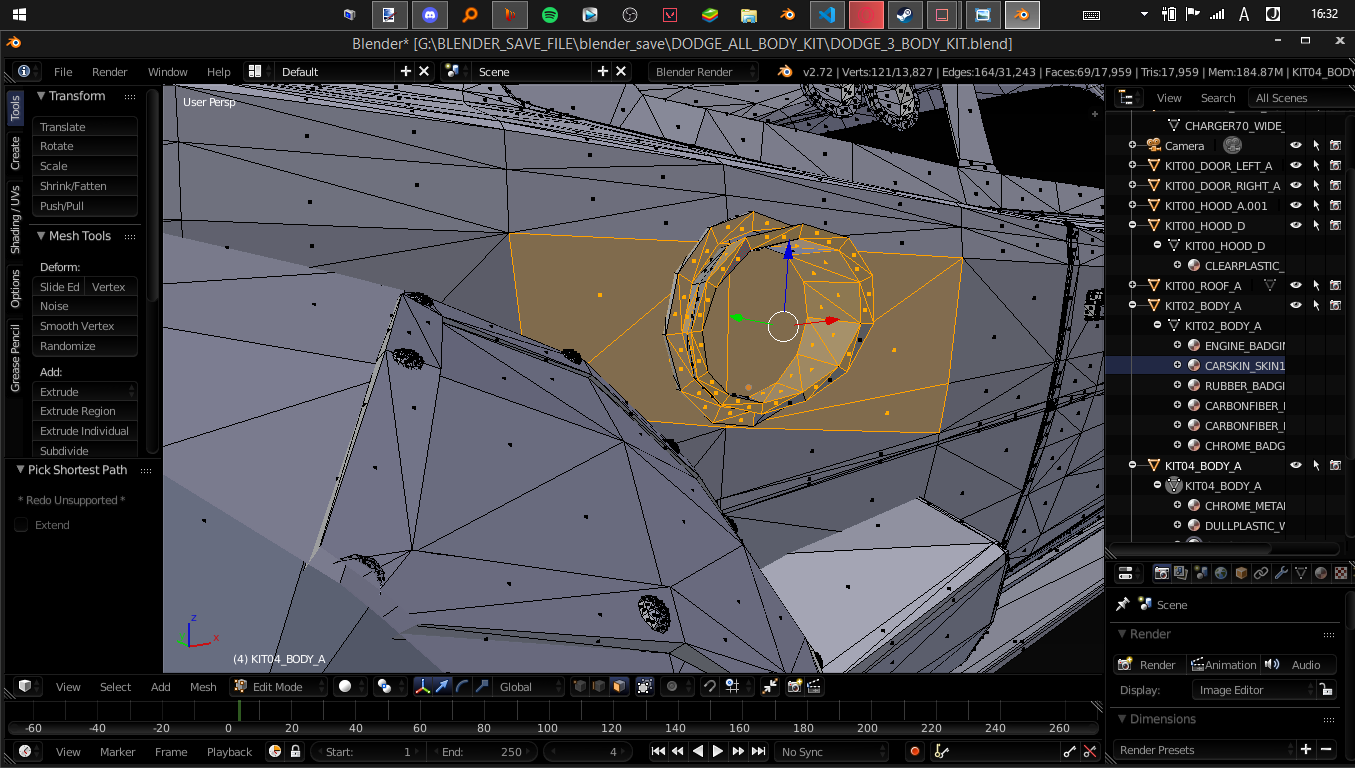This screenshot has height=768, width=1355.
Task: Collapse KIT02_BODY_A object in outliner
Action: [x=1133, y=306]
